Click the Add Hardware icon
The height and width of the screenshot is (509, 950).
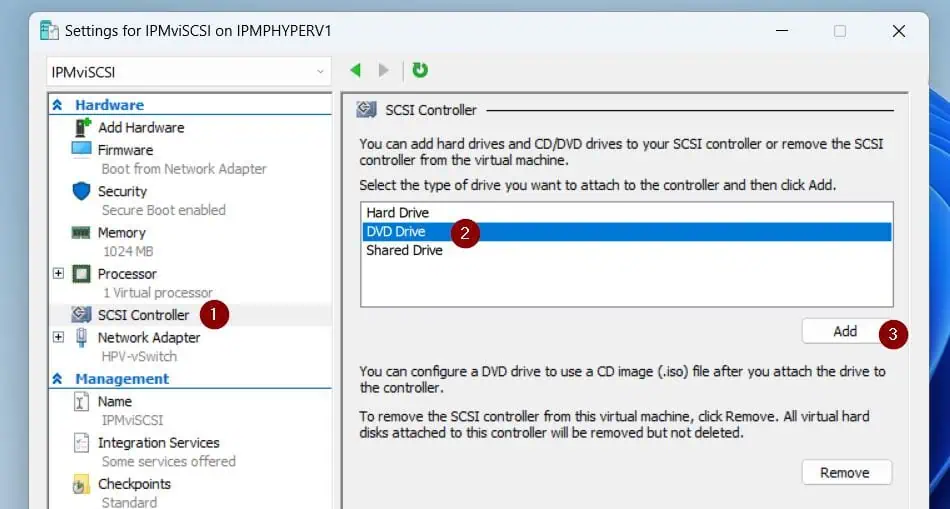(x=82, y=127)
